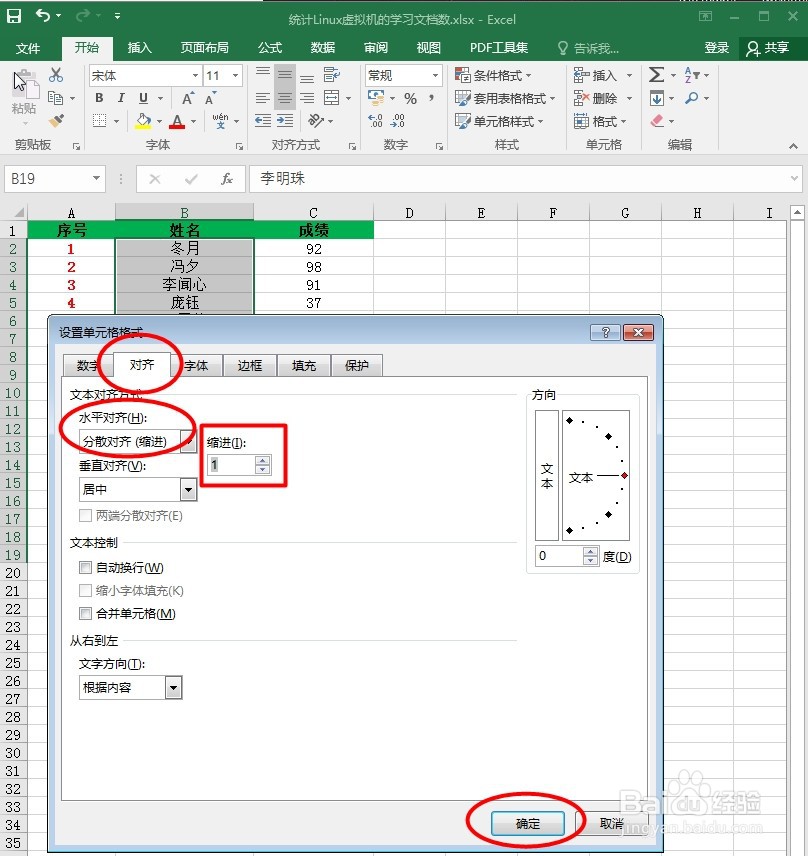Click the cell borders icon
The image size is (808, 856).
[99, 121]
